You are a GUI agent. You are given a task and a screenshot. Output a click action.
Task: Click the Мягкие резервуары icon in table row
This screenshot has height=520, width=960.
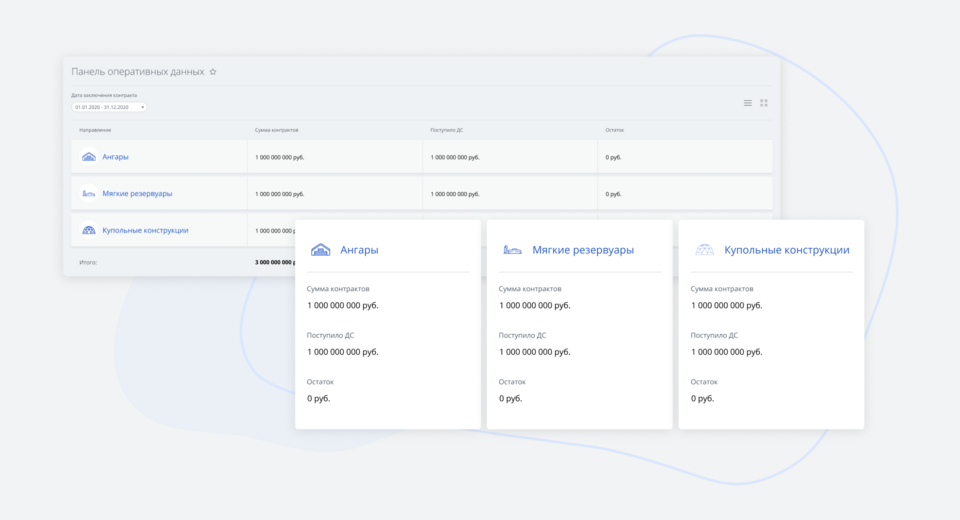(x=89, y=194)
